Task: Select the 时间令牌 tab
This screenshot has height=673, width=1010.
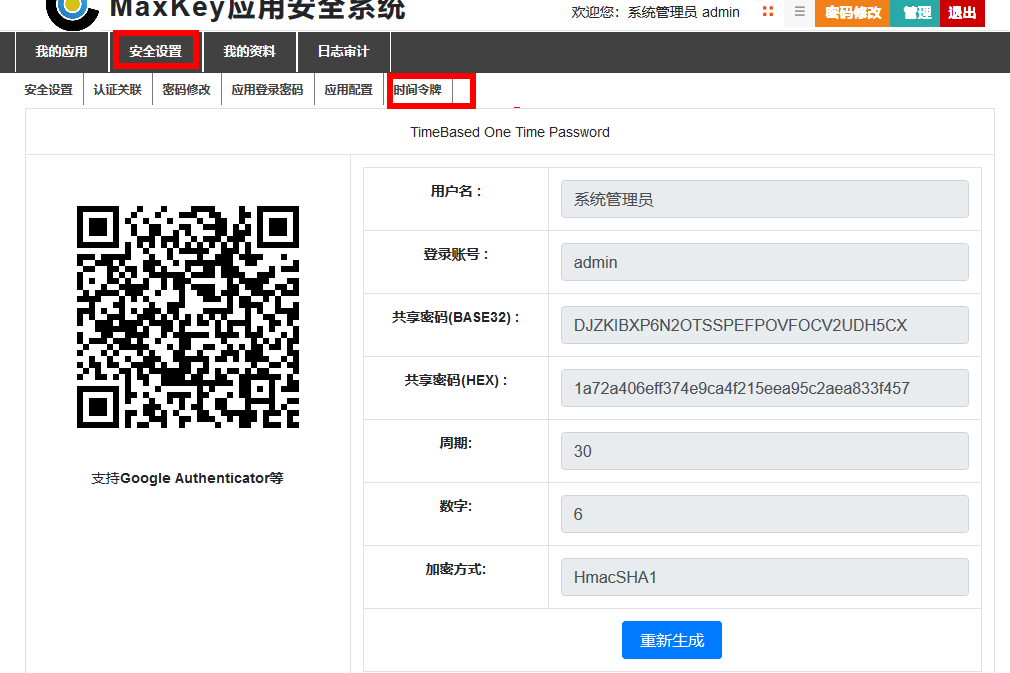Action: click(418, 90)
